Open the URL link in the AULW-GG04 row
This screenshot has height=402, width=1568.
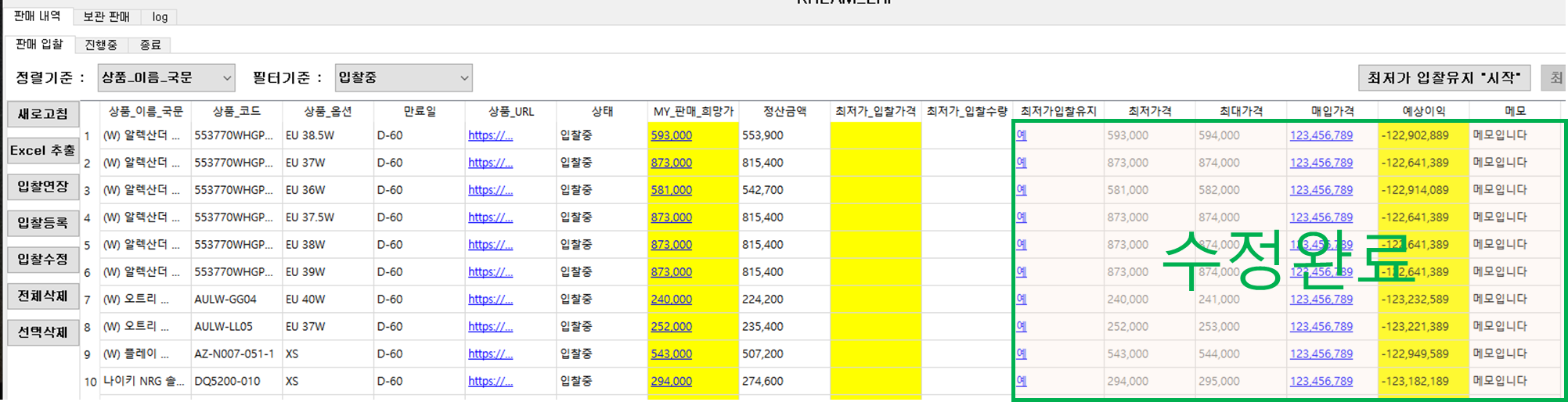[x=490, y=300]
